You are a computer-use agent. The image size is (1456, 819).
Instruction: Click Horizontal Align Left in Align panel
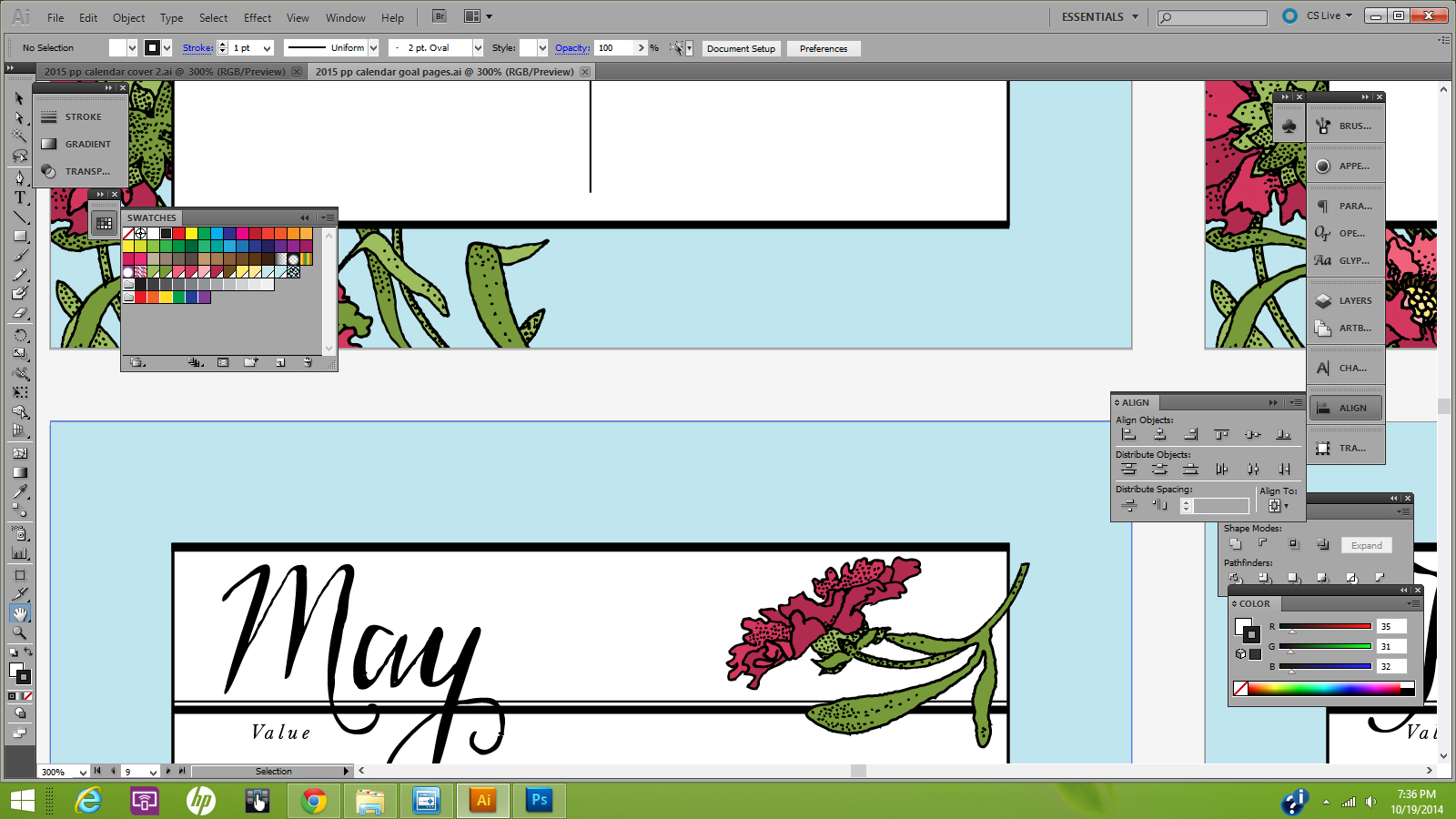point(1129,435)
